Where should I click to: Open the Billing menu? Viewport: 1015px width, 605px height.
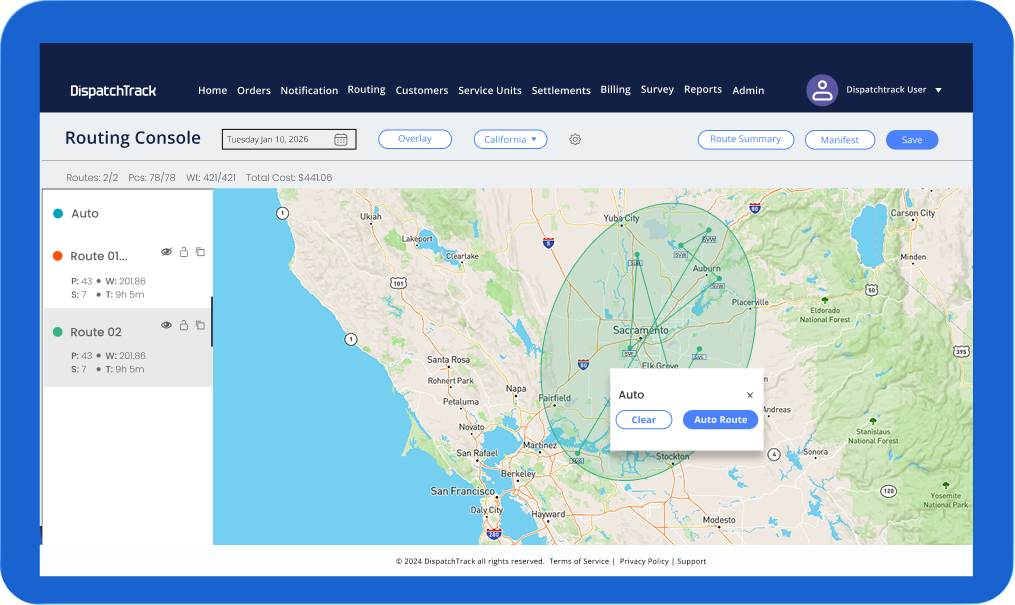(615, 89)
